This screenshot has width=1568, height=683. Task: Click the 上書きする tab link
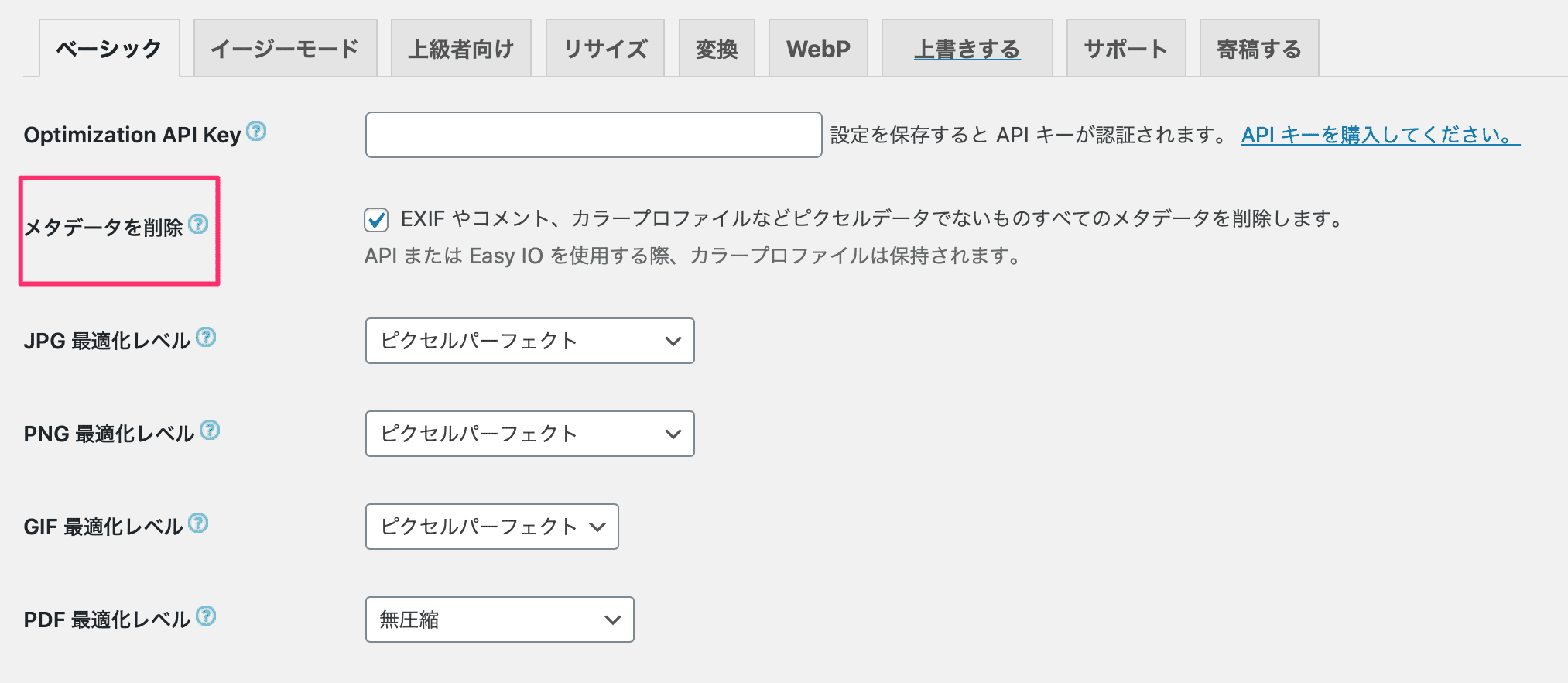tap(967, 49)
